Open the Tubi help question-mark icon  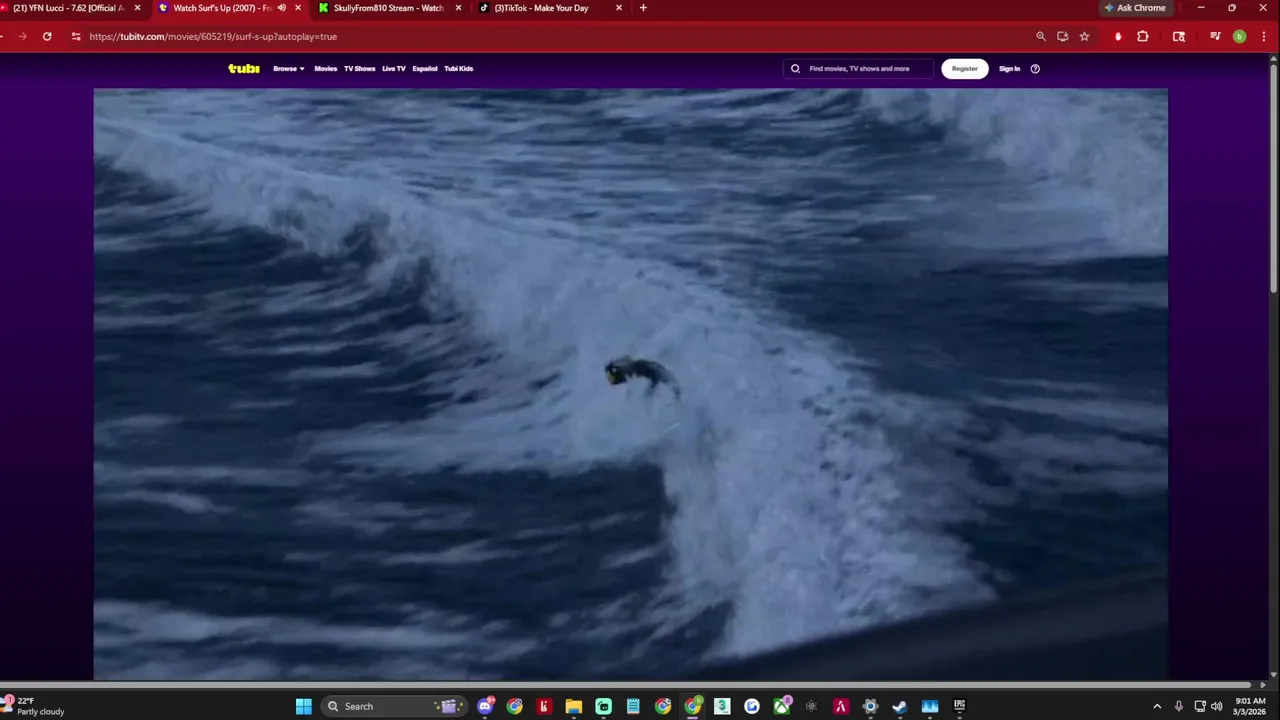[1035, 69]
